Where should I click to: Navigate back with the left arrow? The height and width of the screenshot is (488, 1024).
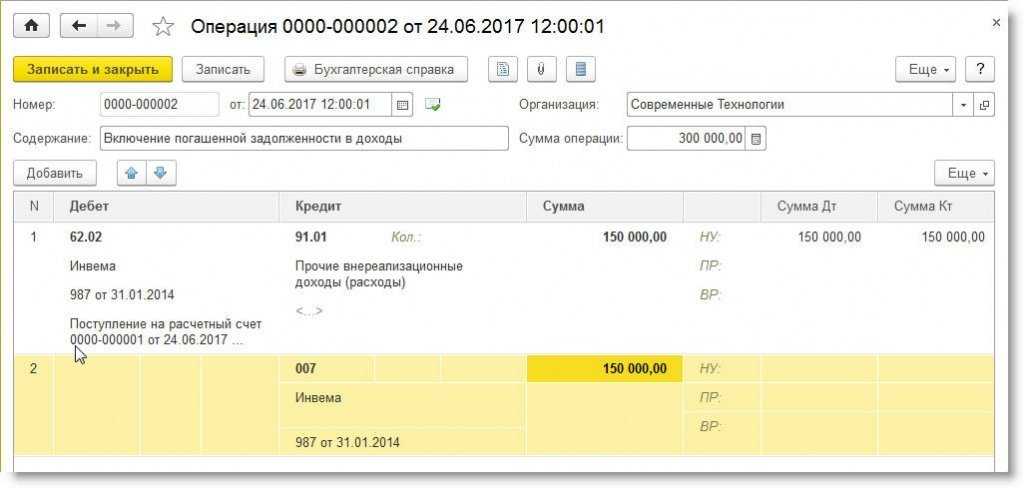[x=78, y=25]
